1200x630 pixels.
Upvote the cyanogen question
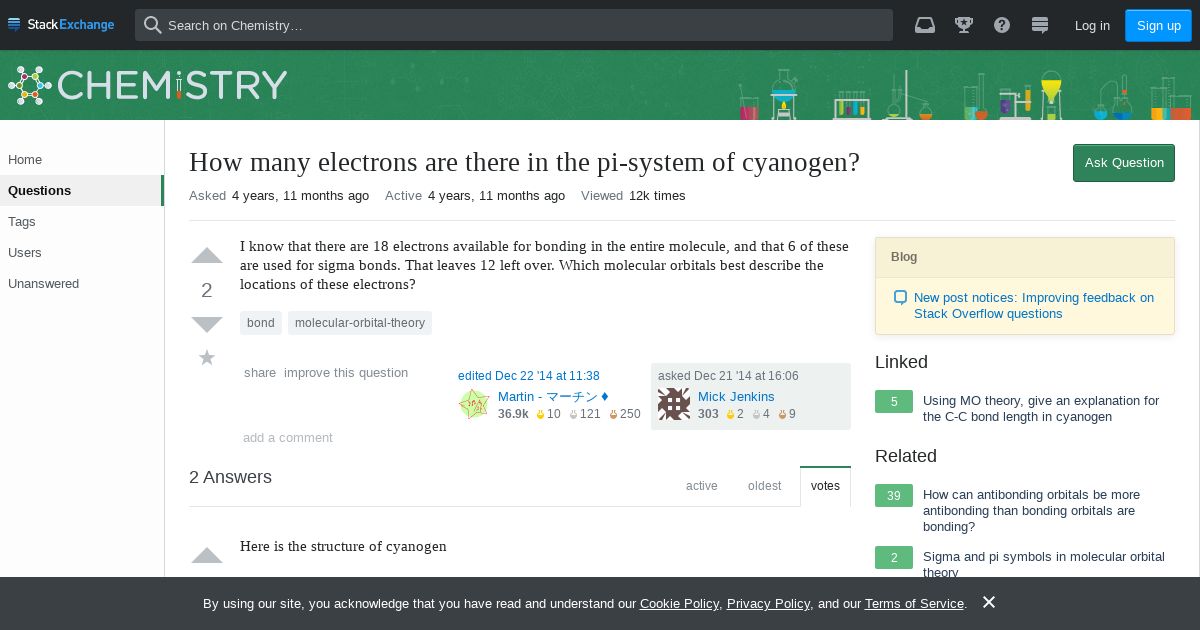(207, 256)
